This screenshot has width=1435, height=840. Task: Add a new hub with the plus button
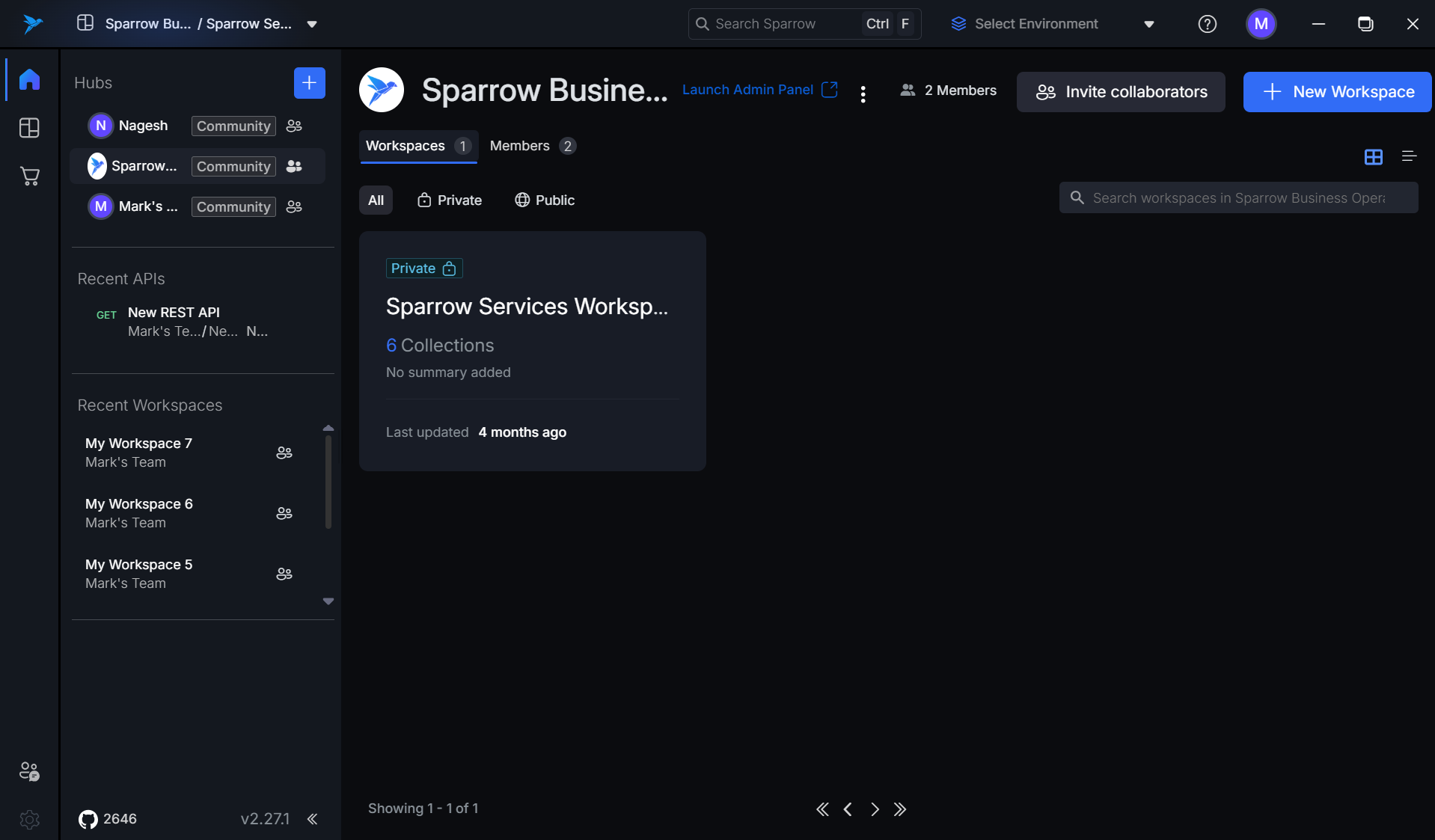[x=310, y=83]
